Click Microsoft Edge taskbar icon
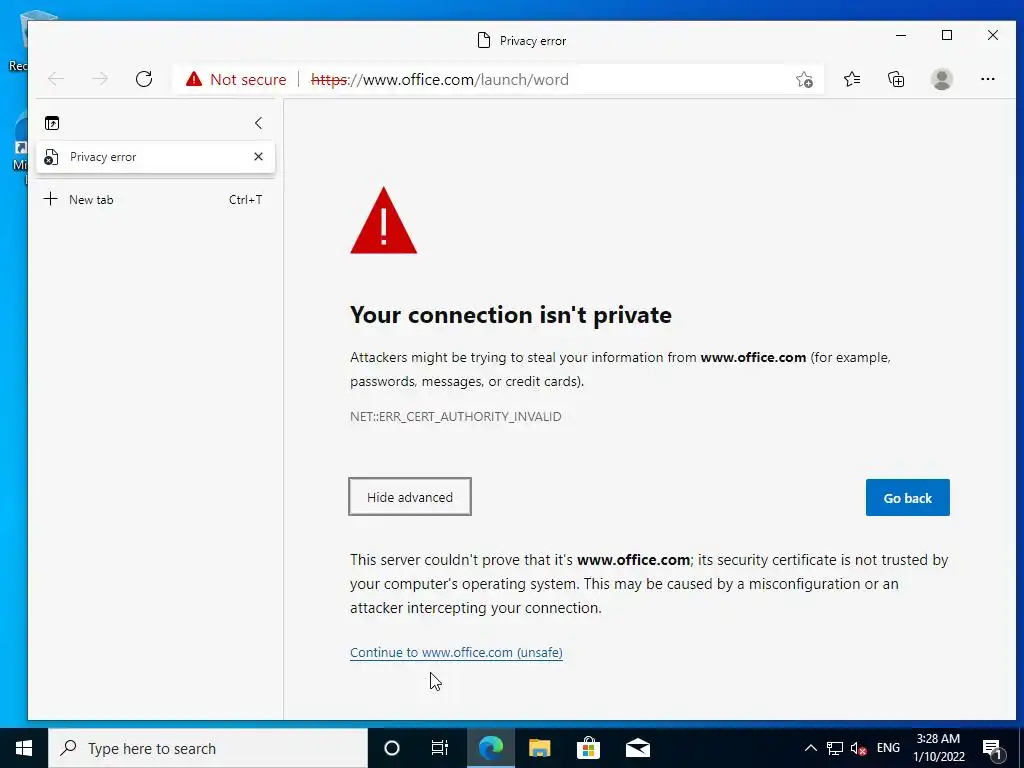This screenshot has width=1024, height=768. 490,748
